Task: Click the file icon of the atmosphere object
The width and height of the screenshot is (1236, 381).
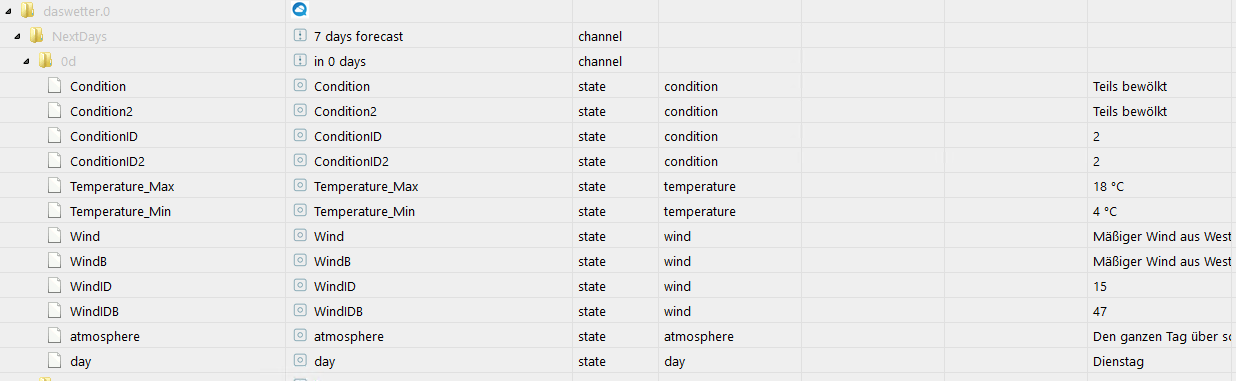Action: tap(56, 336)
